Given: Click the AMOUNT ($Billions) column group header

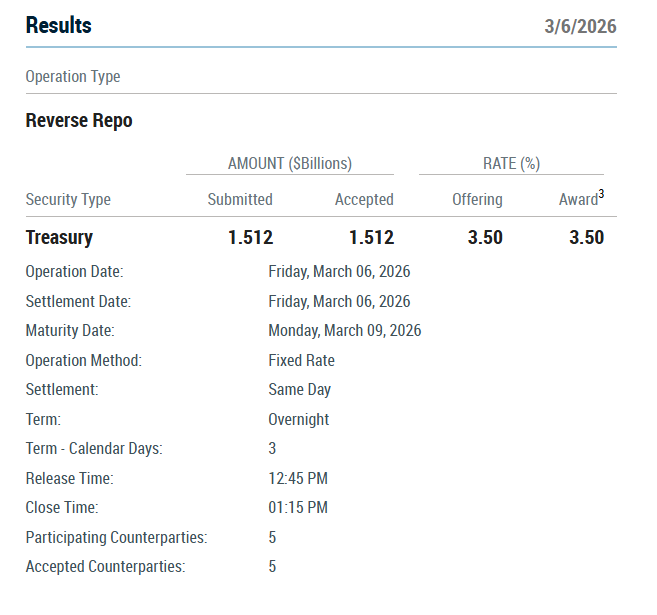Looking at the screenshot, I should pos(290,163).
